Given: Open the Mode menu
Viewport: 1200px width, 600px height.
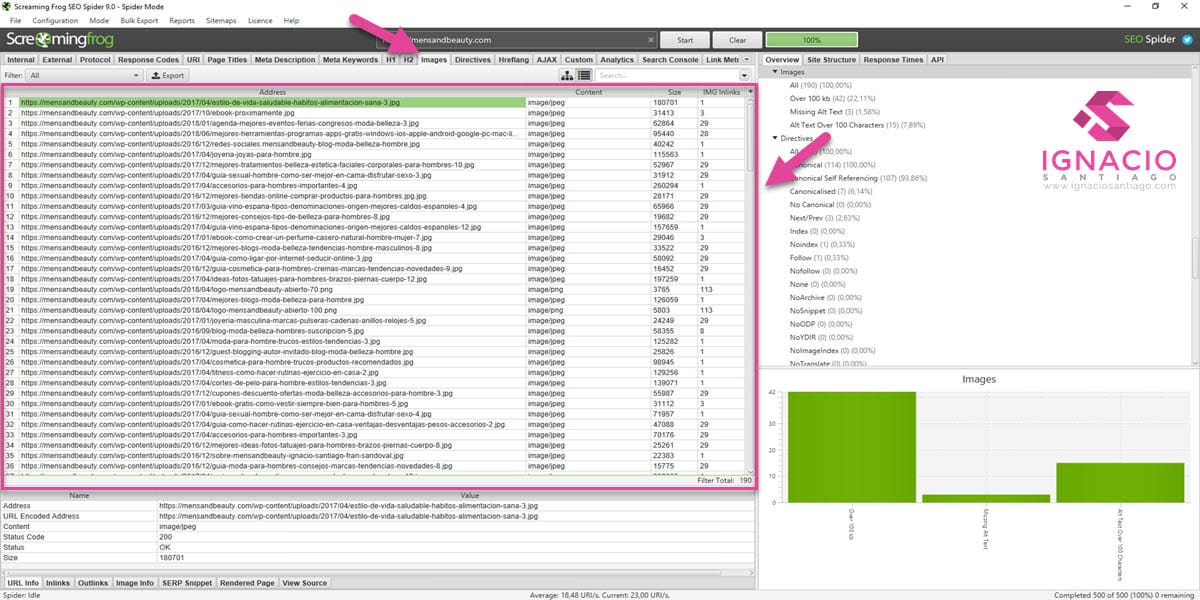Looking at the screenshot, I should (x=99, y=20).
